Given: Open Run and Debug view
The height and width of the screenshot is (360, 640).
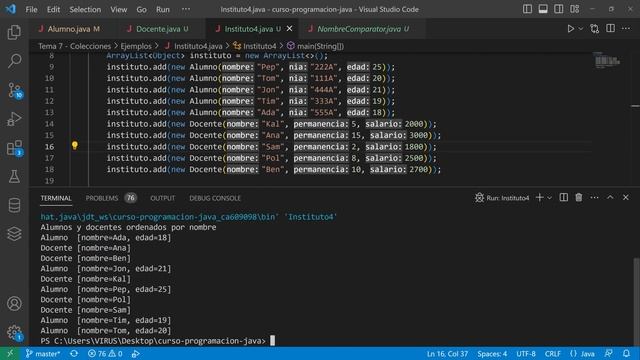Looking at the screenshot, I should point(14,119).
